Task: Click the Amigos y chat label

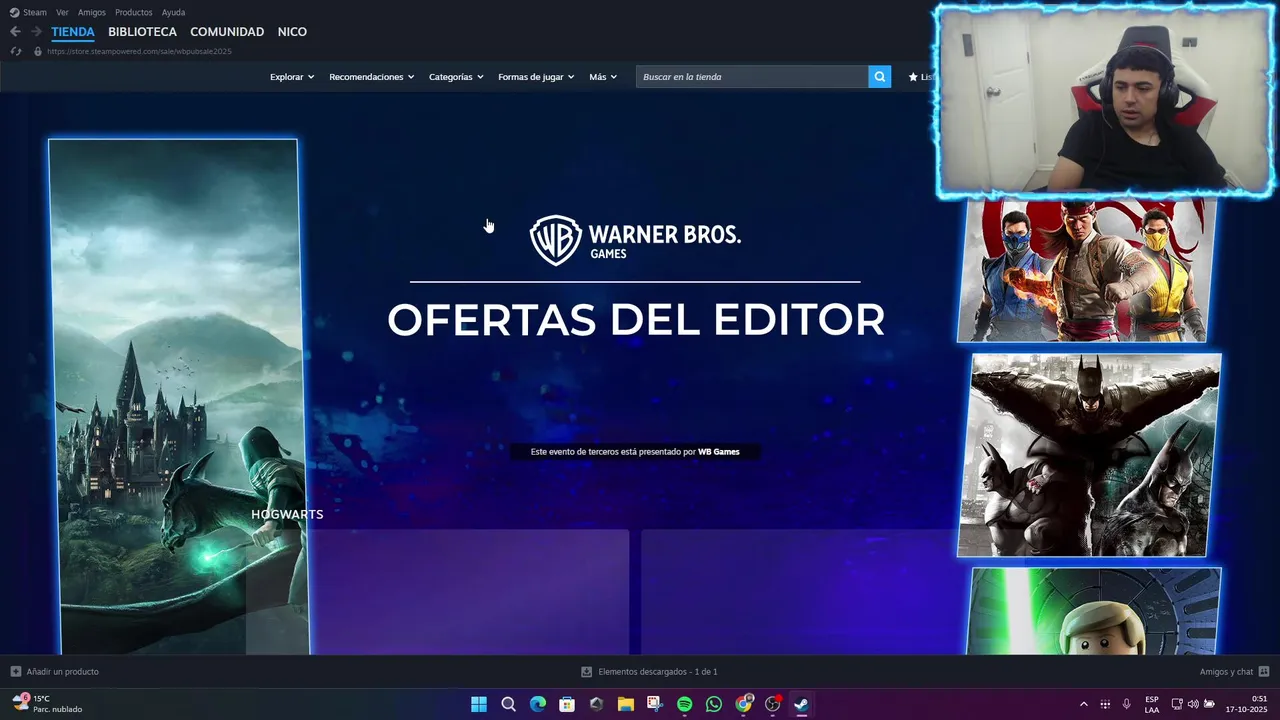Action: point(1227,672)
